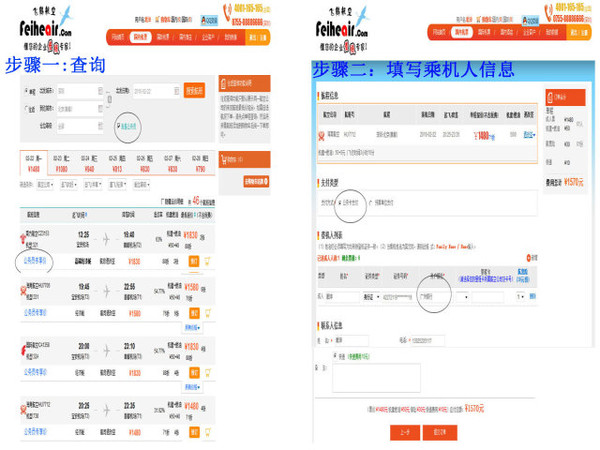
Task: Select one-way trip radio button
Action: pyautogui.click(x=26, y=91)
